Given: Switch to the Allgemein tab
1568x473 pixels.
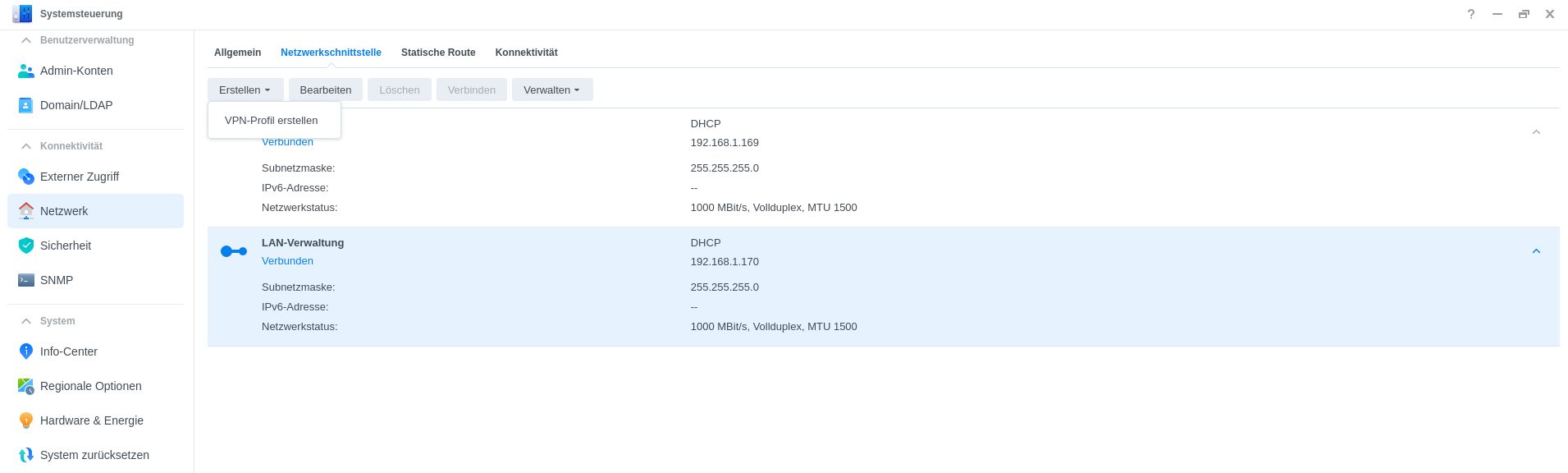Looking at the screenshot, I should 237,53.
